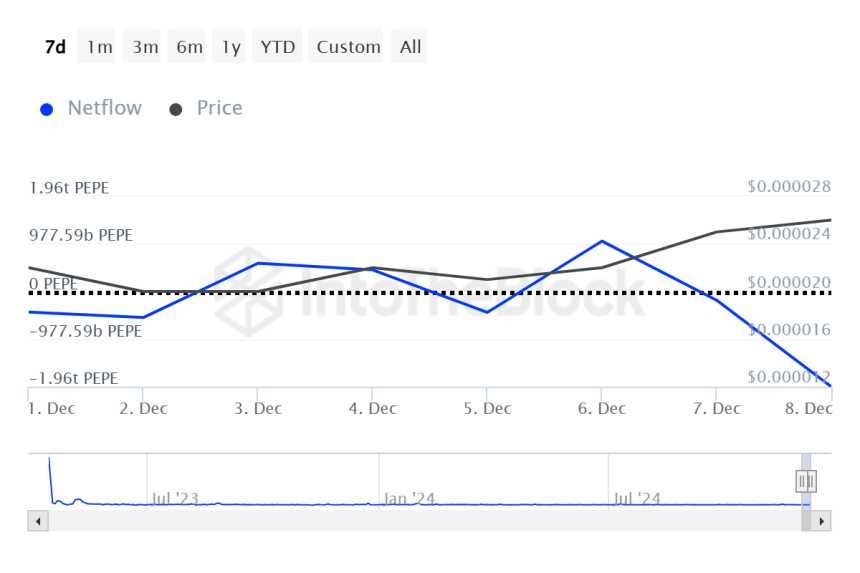Viewport: 860px width, 573px height.
Task: Open the Custom date range picker
Action: [x=348, y=47]
